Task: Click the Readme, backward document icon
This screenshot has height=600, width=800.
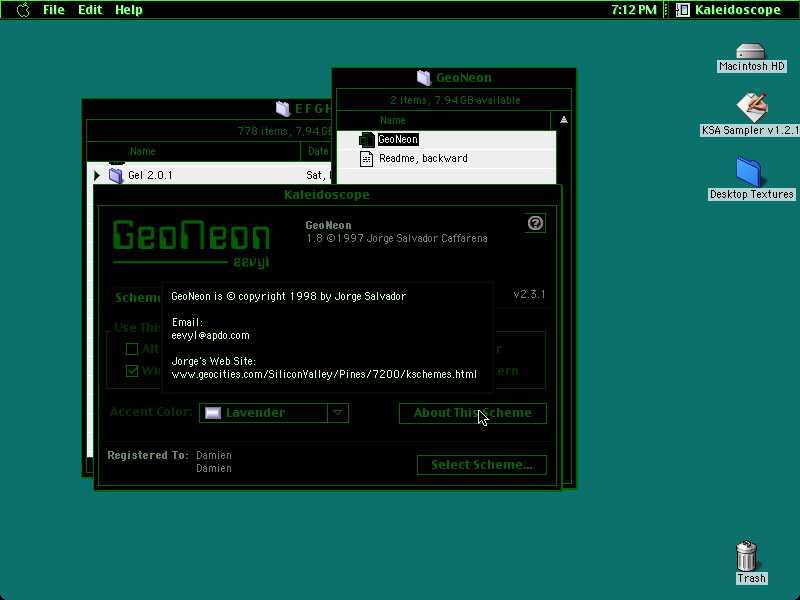Action: [x=366, y=159]
